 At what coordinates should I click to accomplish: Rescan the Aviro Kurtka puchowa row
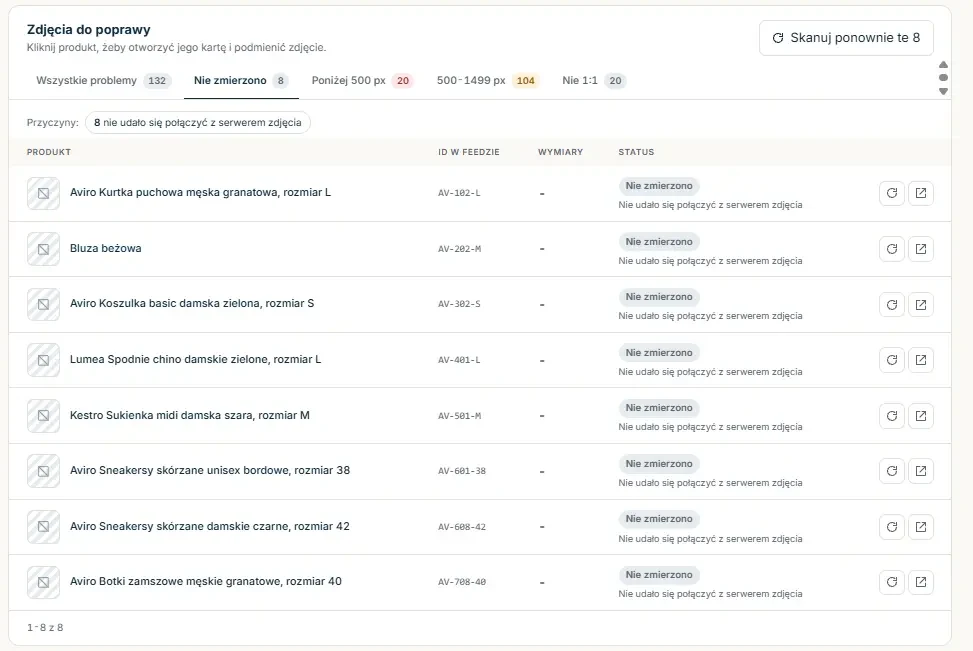(892, 193)
